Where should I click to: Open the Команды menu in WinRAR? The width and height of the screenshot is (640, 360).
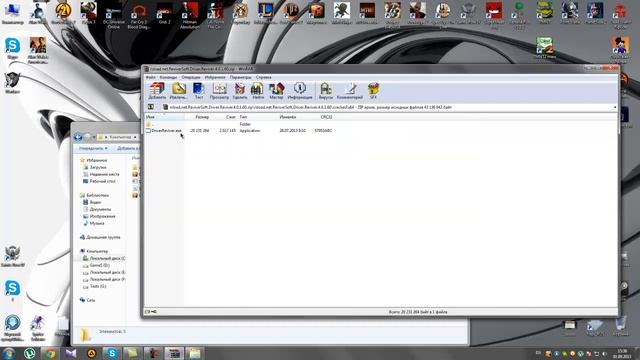coord(168,77)
